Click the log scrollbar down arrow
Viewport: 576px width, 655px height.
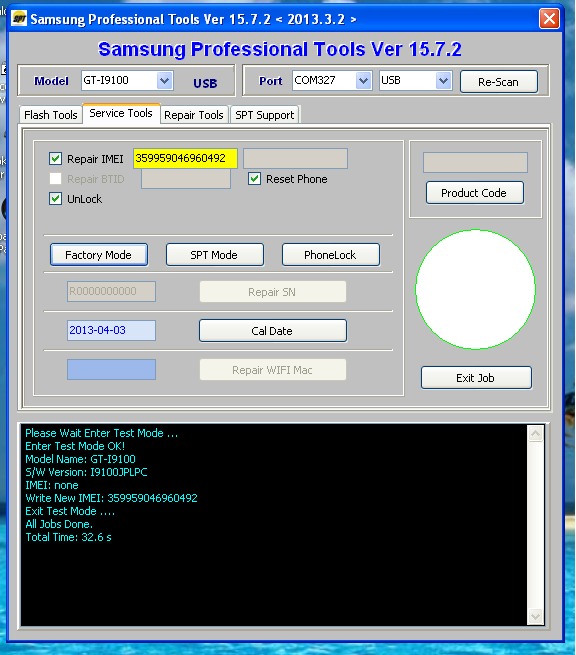[x=535, y=617]
